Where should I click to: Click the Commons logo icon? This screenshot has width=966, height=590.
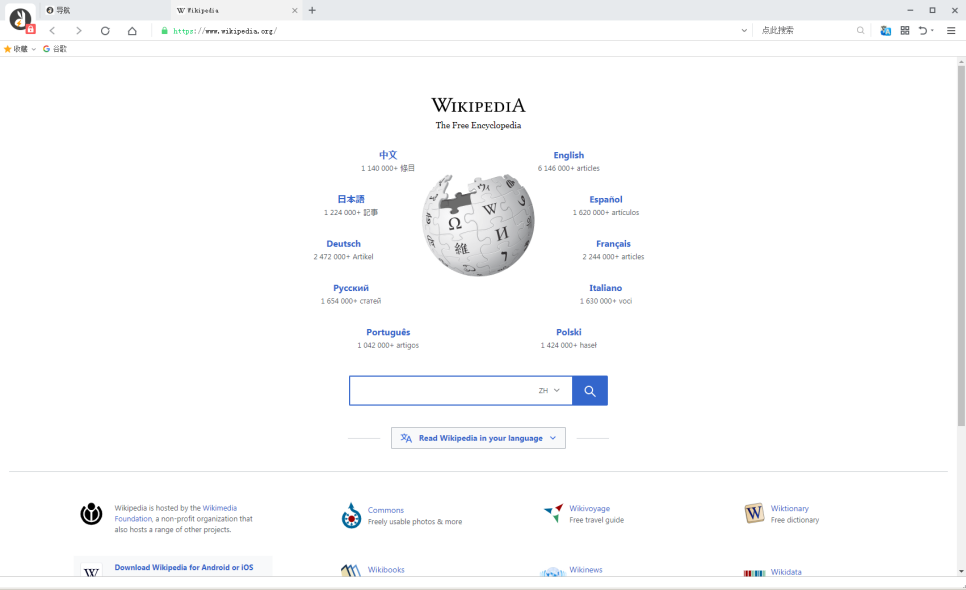pos(351,515)
